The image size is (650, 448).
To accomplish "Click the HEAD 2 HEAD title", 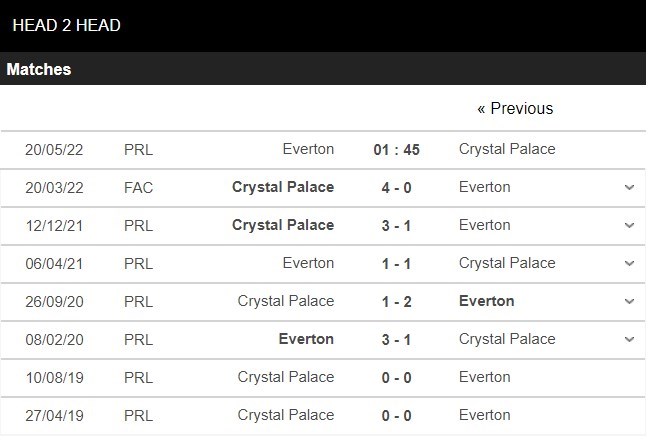I will tap(66, 25).
